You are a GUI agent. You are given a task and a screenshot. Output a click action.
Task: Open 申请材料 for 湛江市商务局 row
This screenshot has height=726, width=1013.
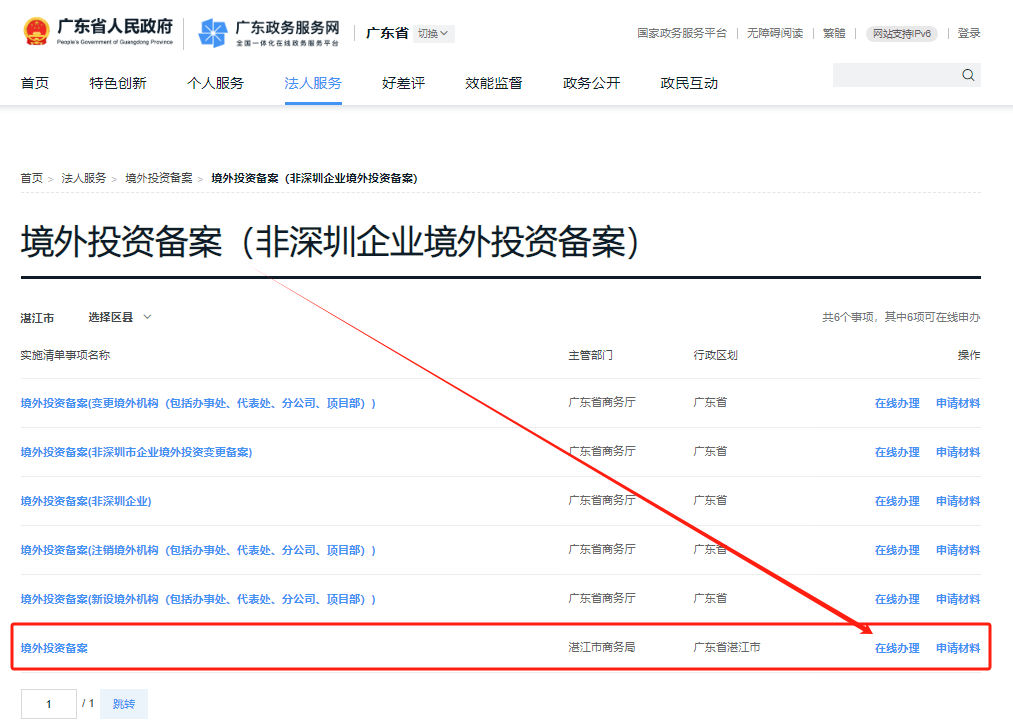(x=957, y=648)
